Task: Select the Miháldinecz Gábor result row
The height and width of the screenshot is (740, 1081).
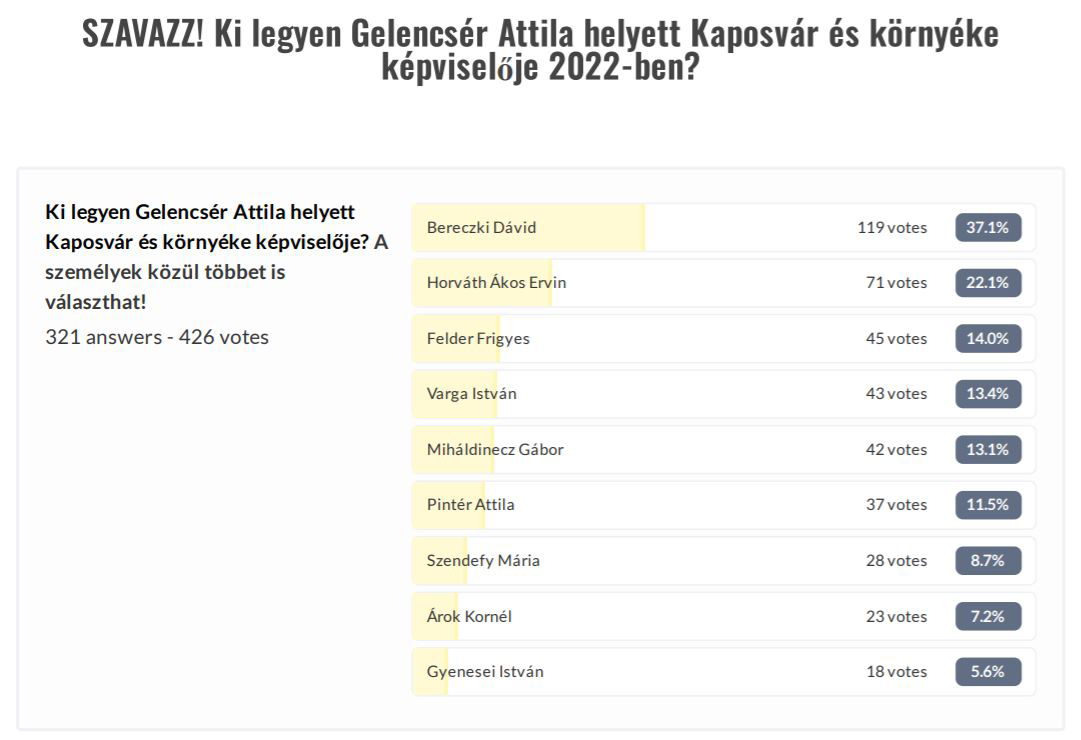Action: [723, 450]
